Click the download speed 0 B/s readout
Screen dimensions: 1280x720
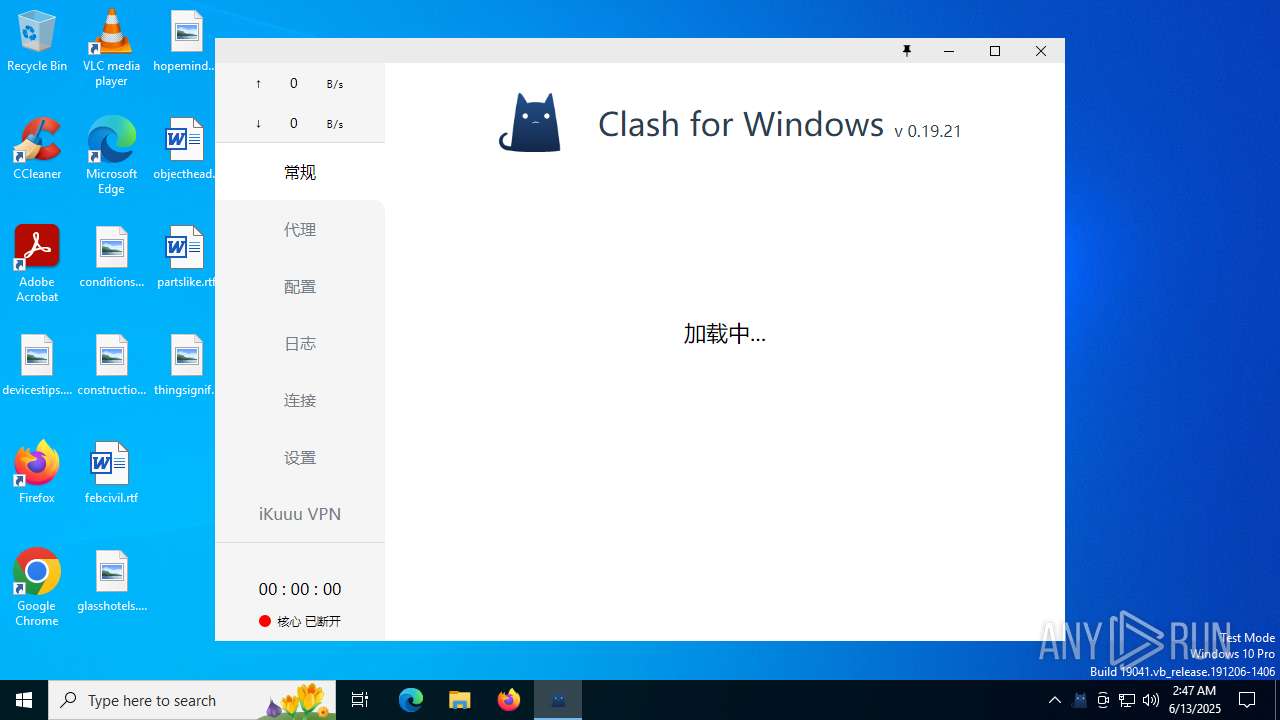pos(300,123)
